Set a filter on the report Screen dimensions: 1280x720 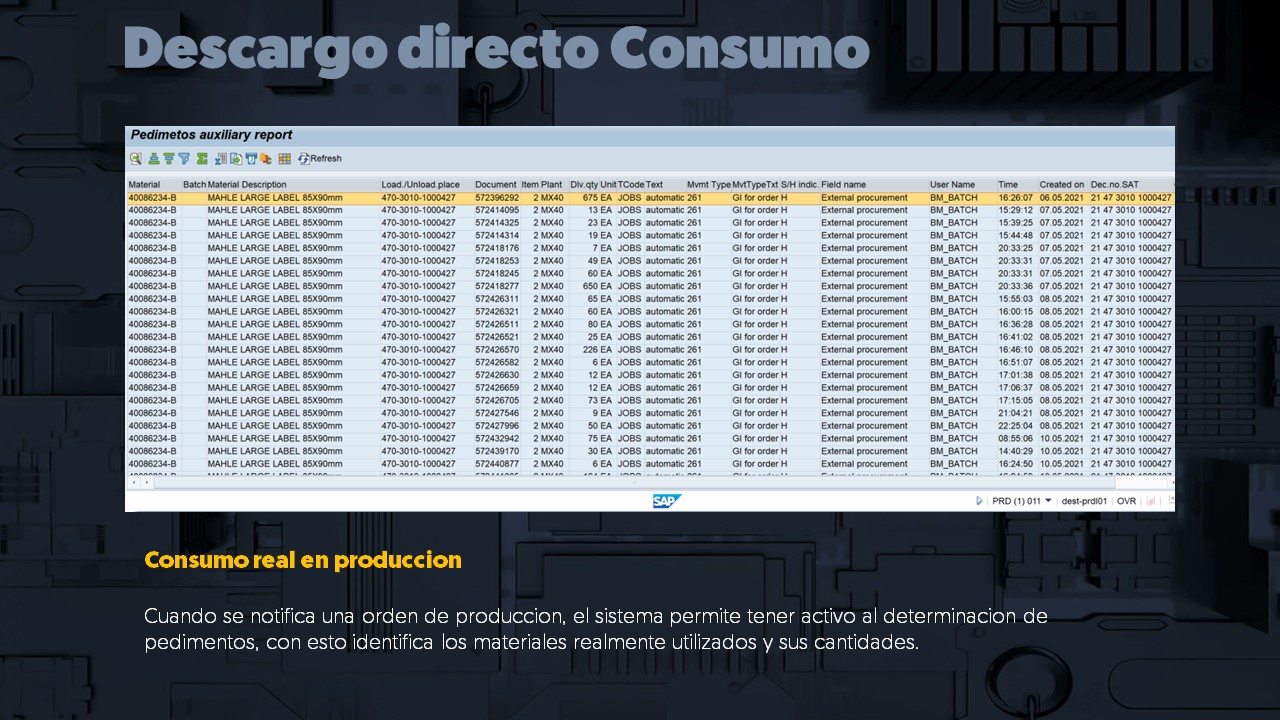[x=184, y=158]
